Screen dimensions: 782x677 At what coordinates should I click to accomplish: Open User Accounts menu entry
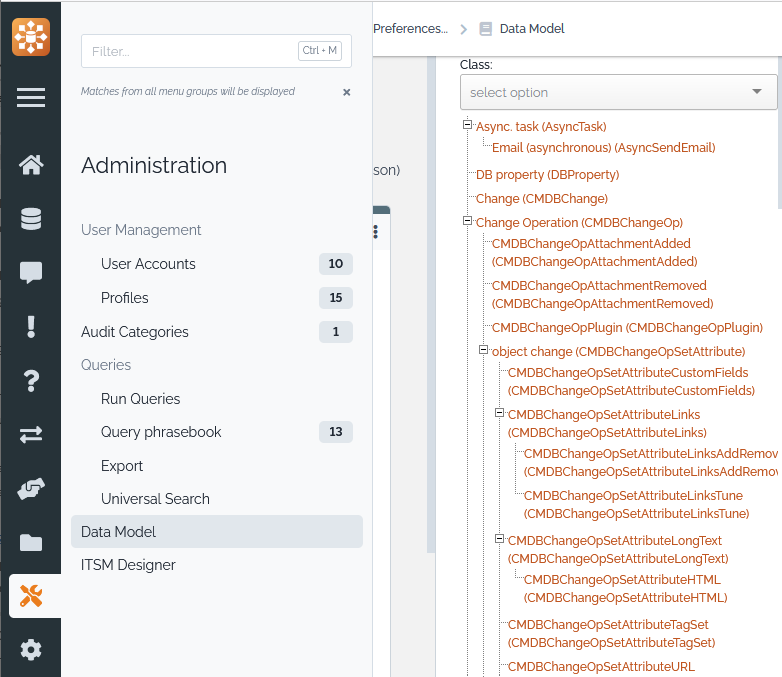coord(148,264)
